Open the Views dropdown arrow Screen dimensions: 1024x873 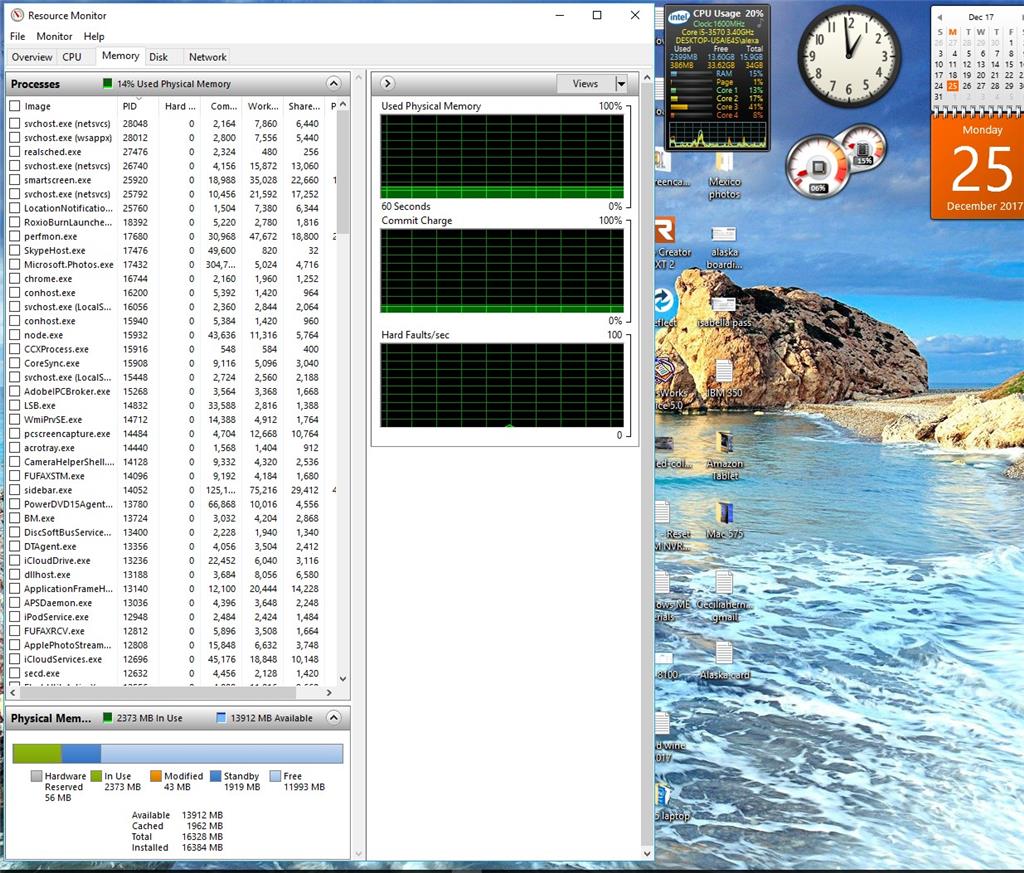point(622,84)
